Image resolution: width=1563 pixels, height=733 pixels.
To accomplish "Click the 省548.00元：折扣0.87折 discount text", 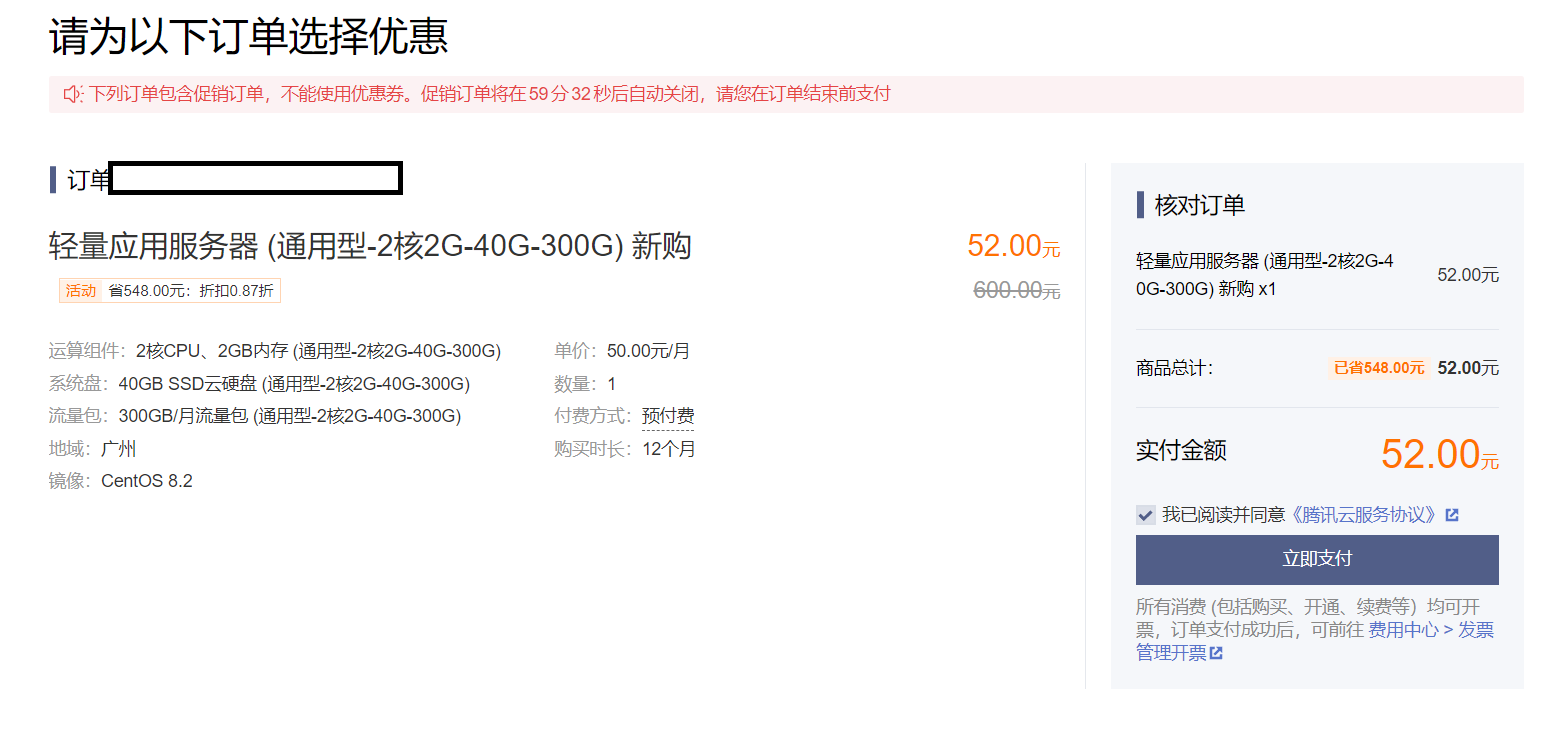I will (x=190, y=291).
